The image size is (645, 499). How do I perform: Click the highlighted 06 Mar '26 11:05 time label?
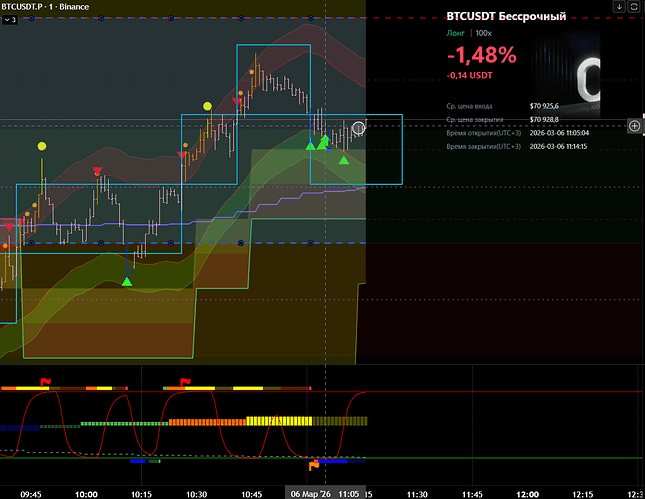(x=324, y=493)
